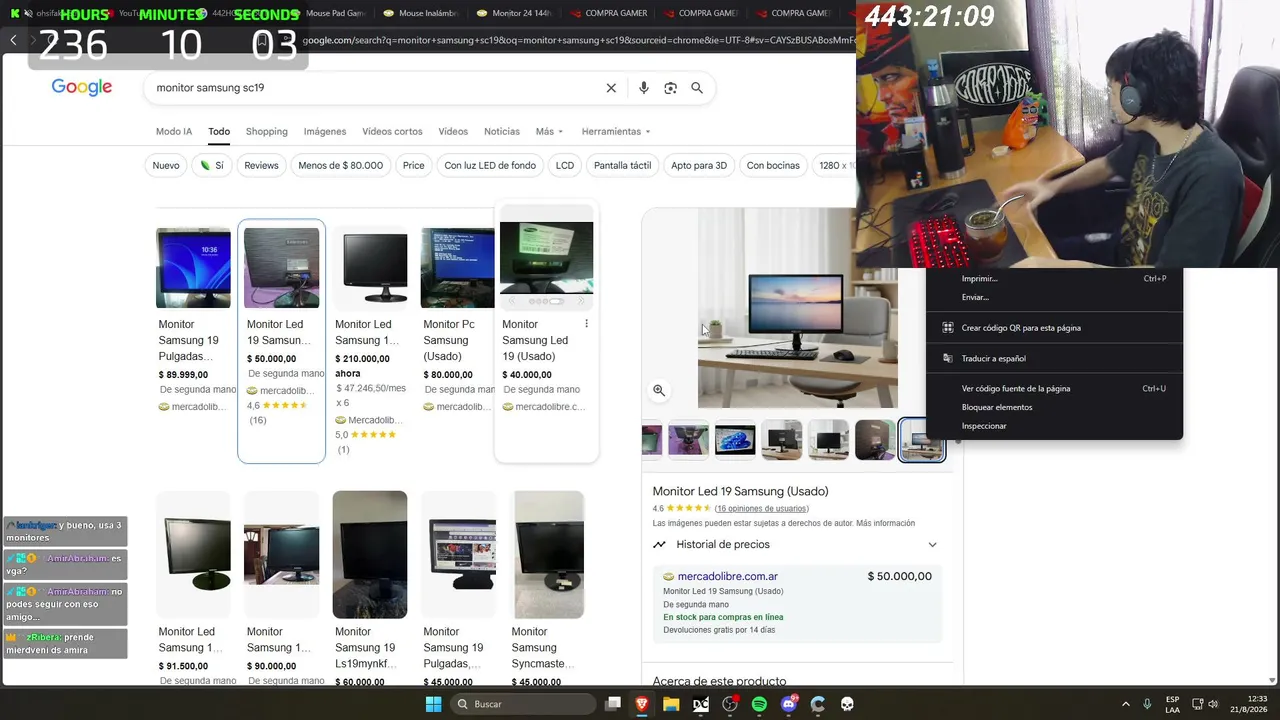1280x720 pixels.
Task: Click the Windows taskbar Buscar search box
Action: click(x=523, y=704)
